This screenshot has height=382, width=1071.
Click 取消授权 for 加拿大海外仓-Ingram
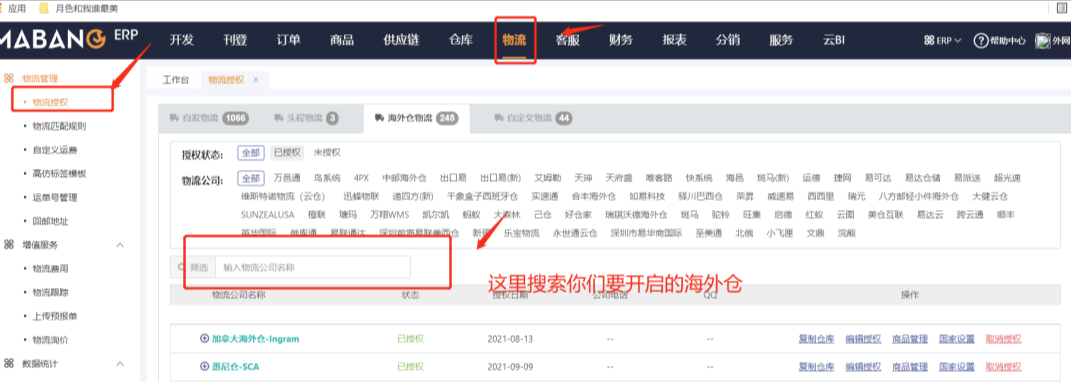click(x=1003, y=338)
